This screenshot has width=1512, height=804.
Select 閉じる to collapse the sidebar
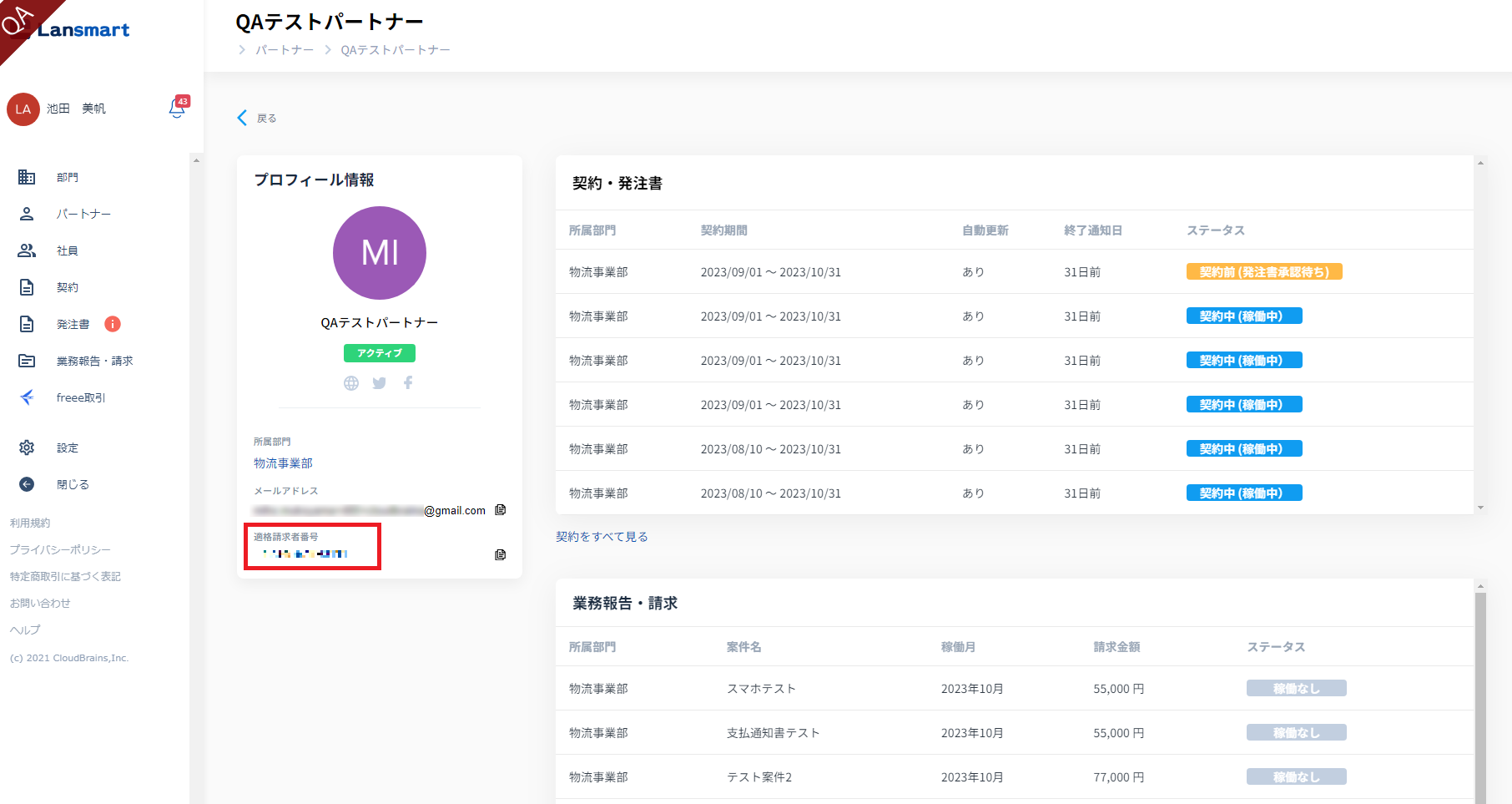coord(73,485)
